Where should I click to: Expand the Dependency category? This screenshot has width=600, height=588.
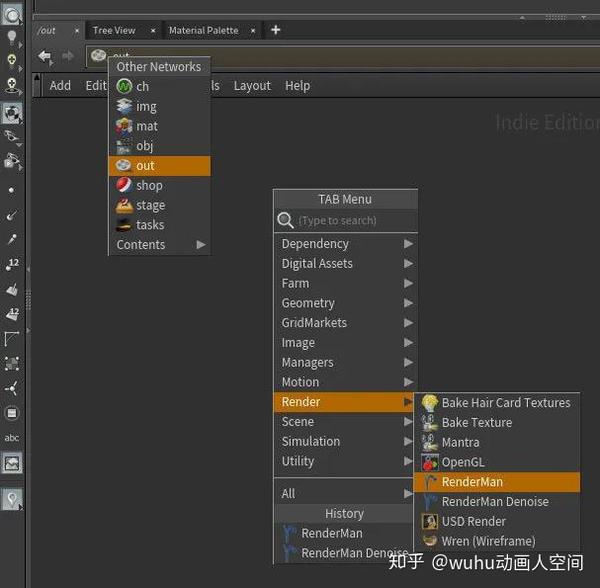coord(346,244)
